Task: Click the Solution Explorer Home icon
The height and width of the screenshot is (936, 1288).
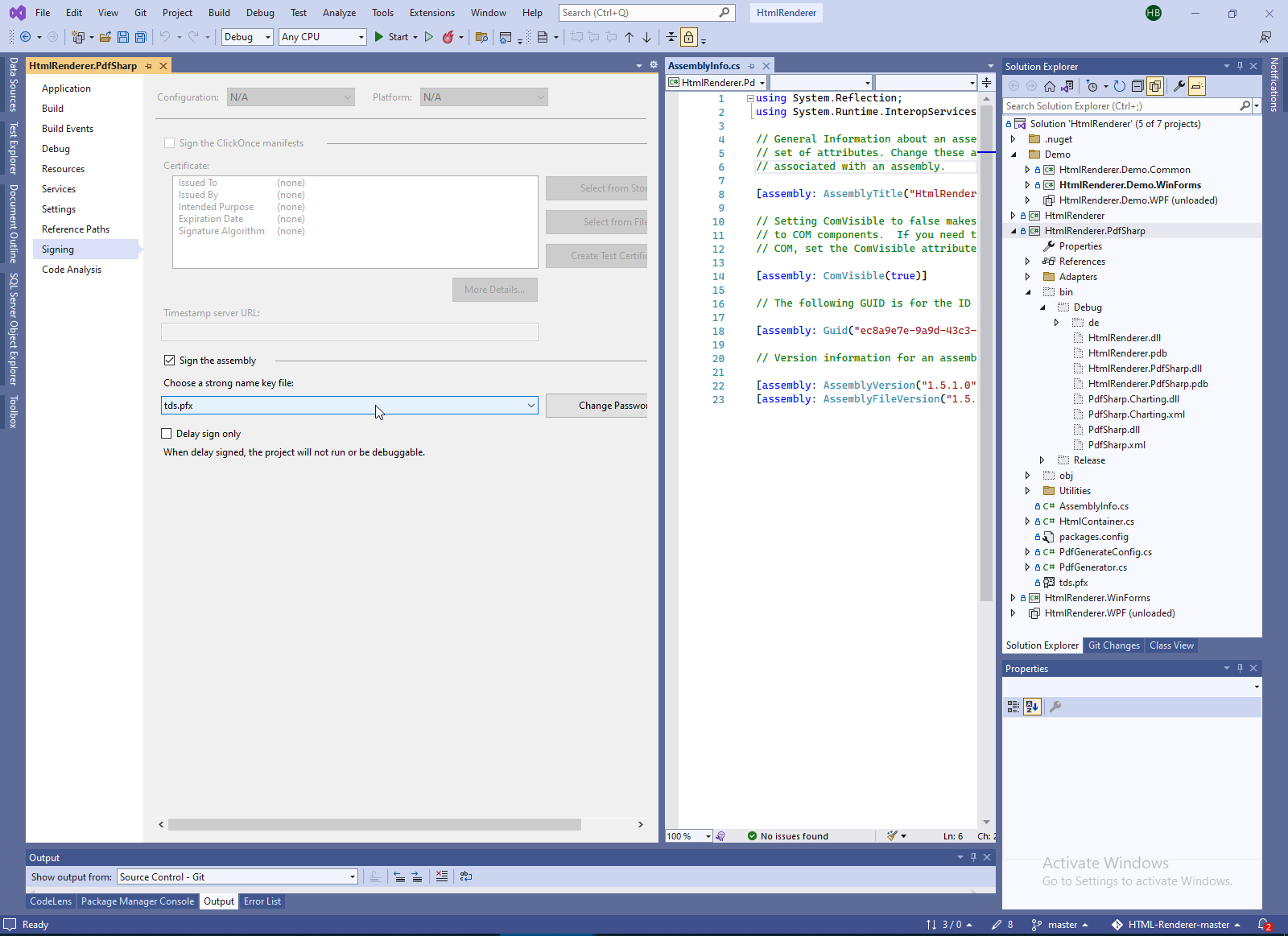Action: [x=1050, y=86]
